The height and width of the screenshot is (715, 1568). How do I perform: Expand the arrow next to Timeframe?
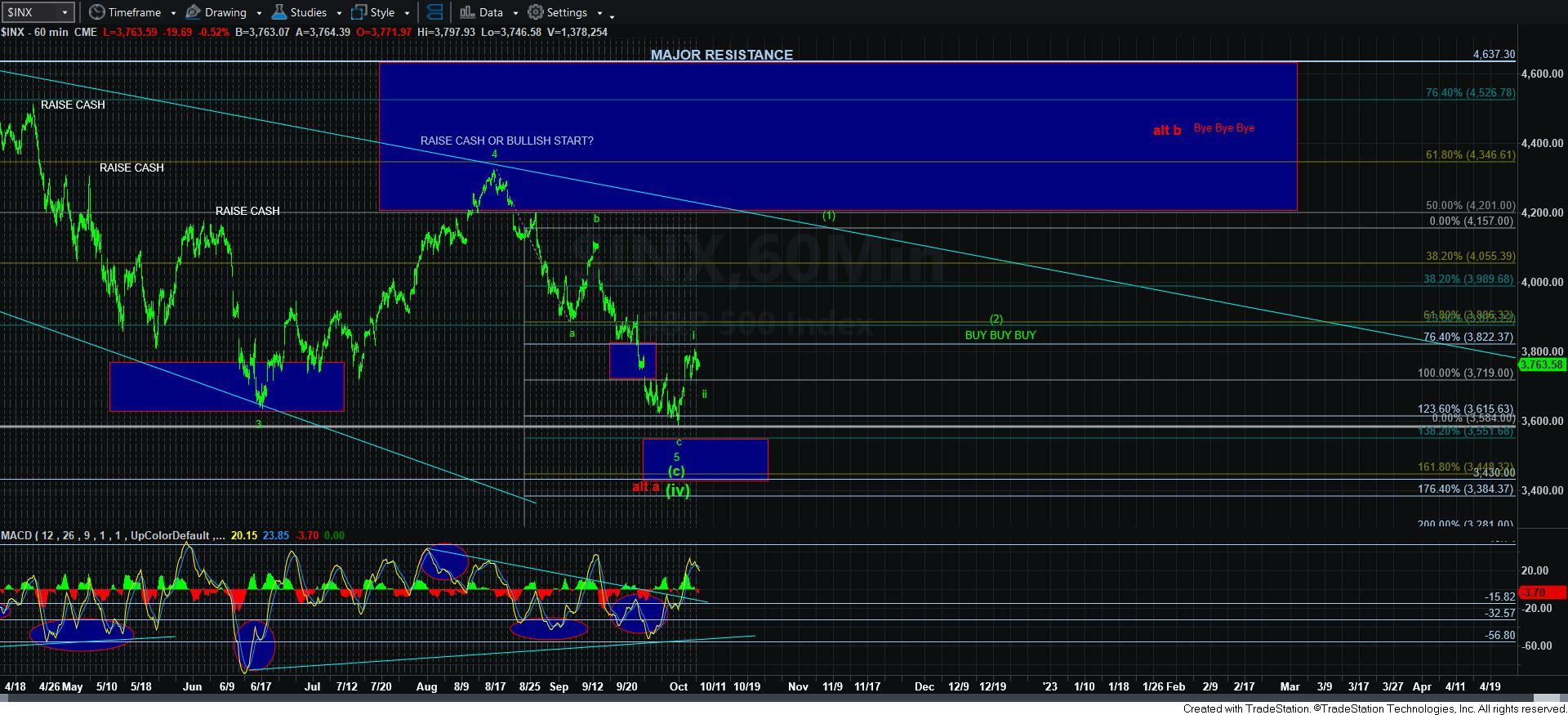click(x=172, y=13)
